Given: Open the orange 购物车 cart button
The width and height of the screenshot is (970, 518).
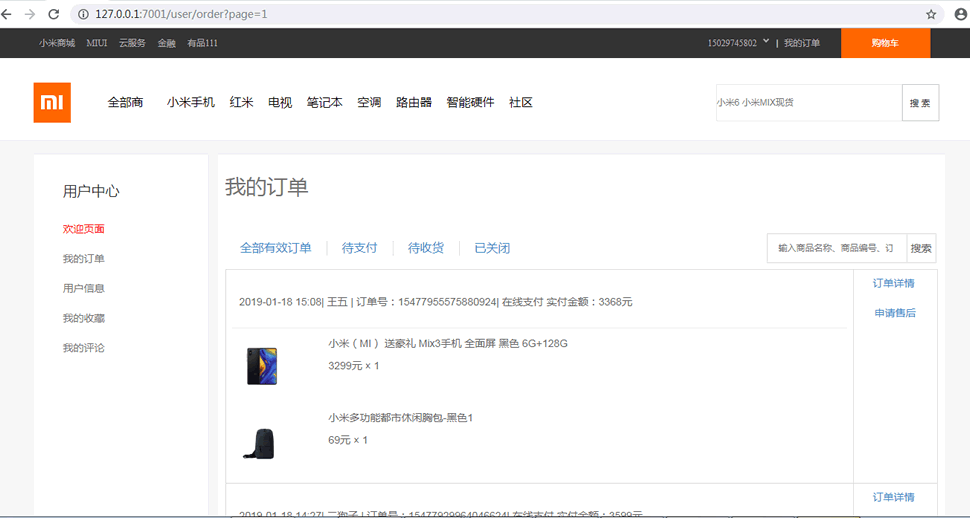Looking at the screenshot, I should point(885,43).
